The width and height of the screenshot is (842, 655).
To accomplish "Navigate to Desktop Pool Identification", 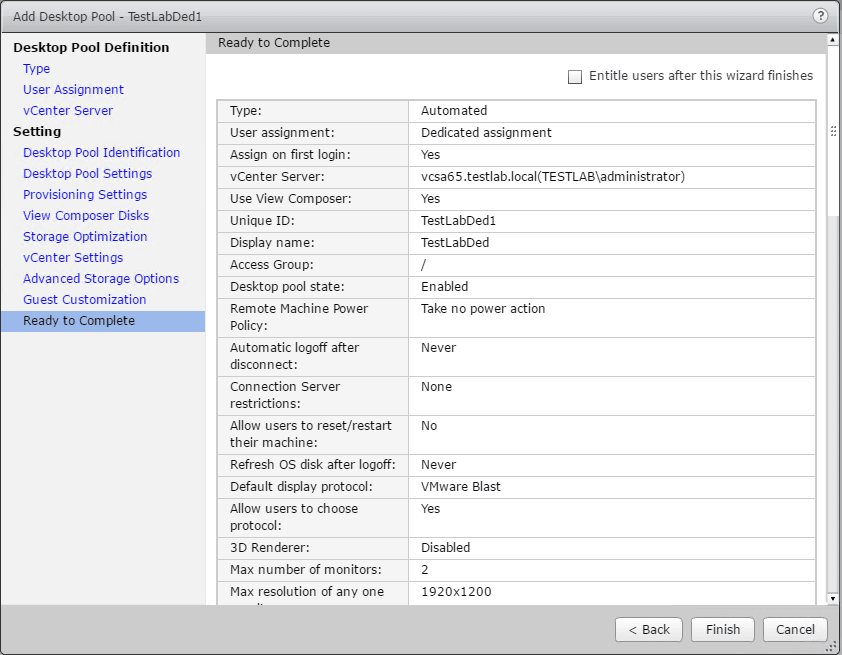I will click(102, 153).
